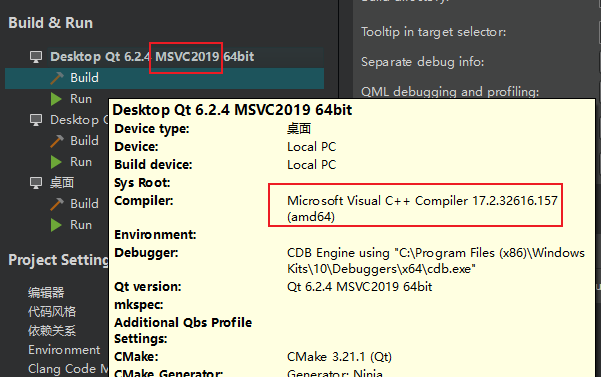Click monitor icon beside 桌面 kit
Screen dimensions: 601x377
(36, 183)
